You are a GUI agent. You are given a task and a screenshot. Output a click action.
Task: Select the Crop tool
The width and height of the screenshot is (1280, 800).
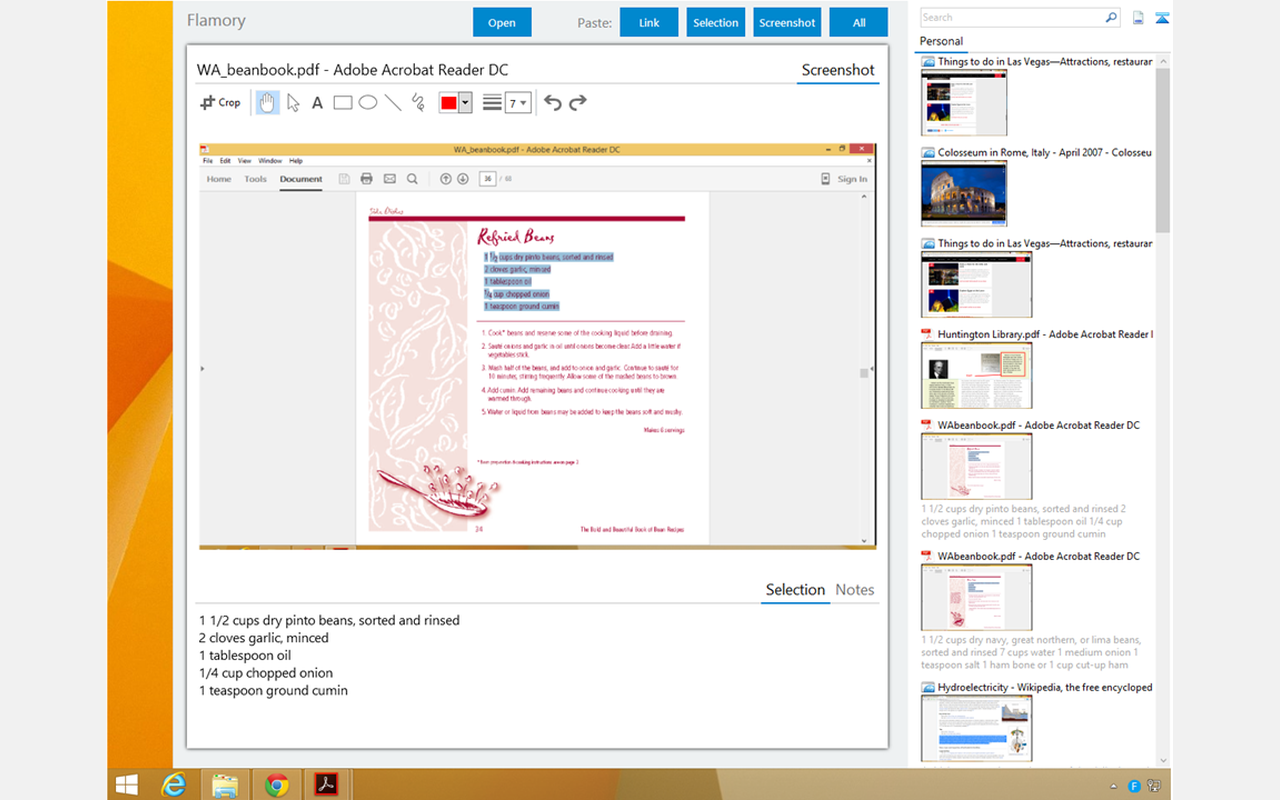tap(220, 102)
